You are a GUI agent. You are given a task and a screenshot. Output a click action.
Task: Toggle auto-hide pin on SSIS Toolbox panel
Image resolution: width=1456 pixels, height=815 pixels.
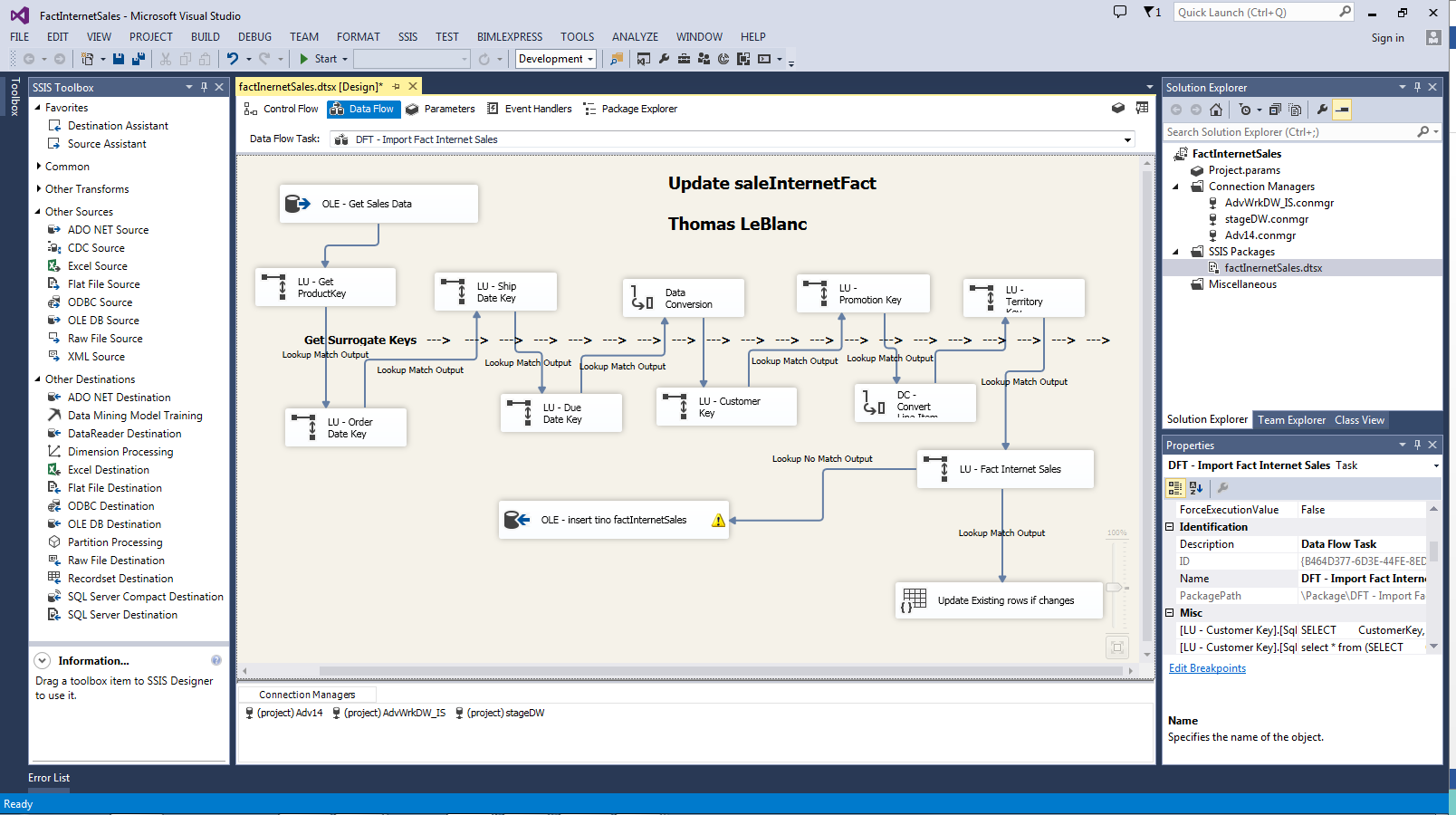tap(205, 87)
